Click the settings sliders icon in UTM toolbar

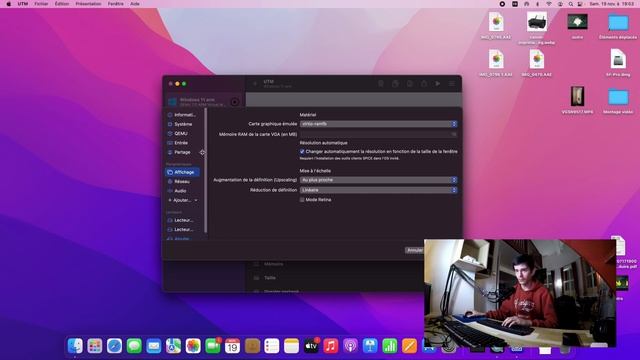click(452, 84)
